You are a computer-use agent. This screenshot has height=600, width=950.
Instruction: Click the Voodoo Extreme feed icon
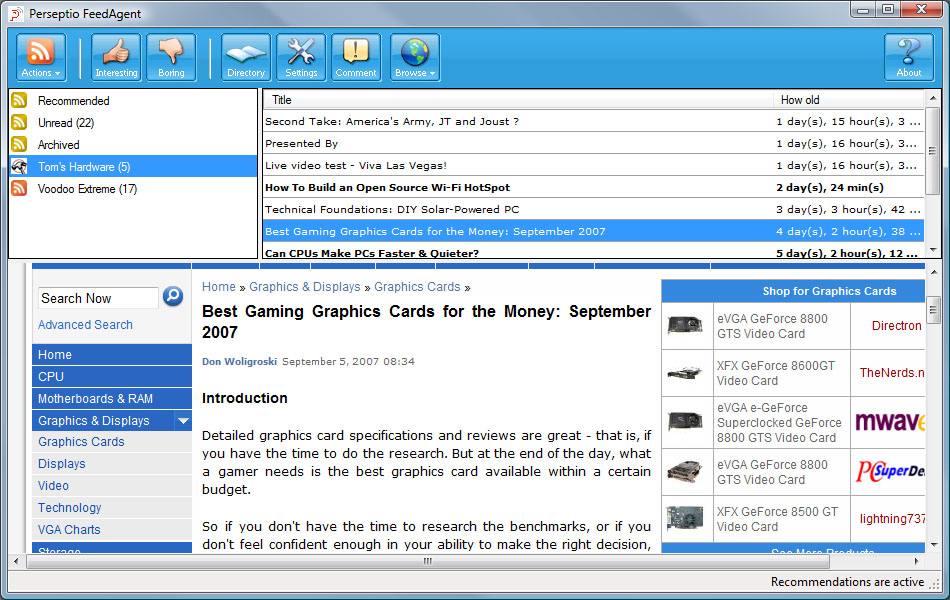click(x=19, y=188)
